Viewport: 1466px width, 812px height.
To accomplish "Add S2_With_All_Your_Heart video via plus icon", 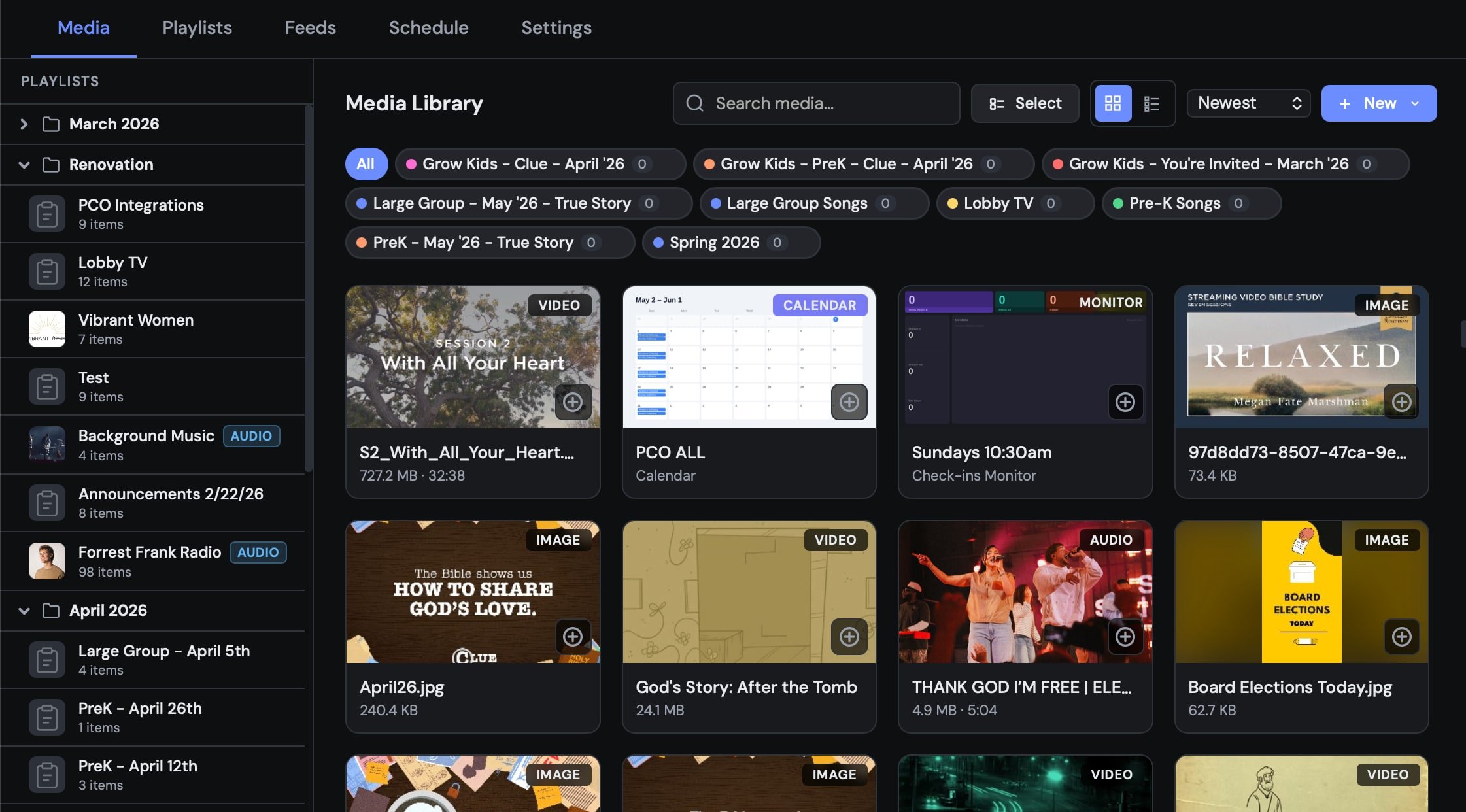I will point(573,402).
